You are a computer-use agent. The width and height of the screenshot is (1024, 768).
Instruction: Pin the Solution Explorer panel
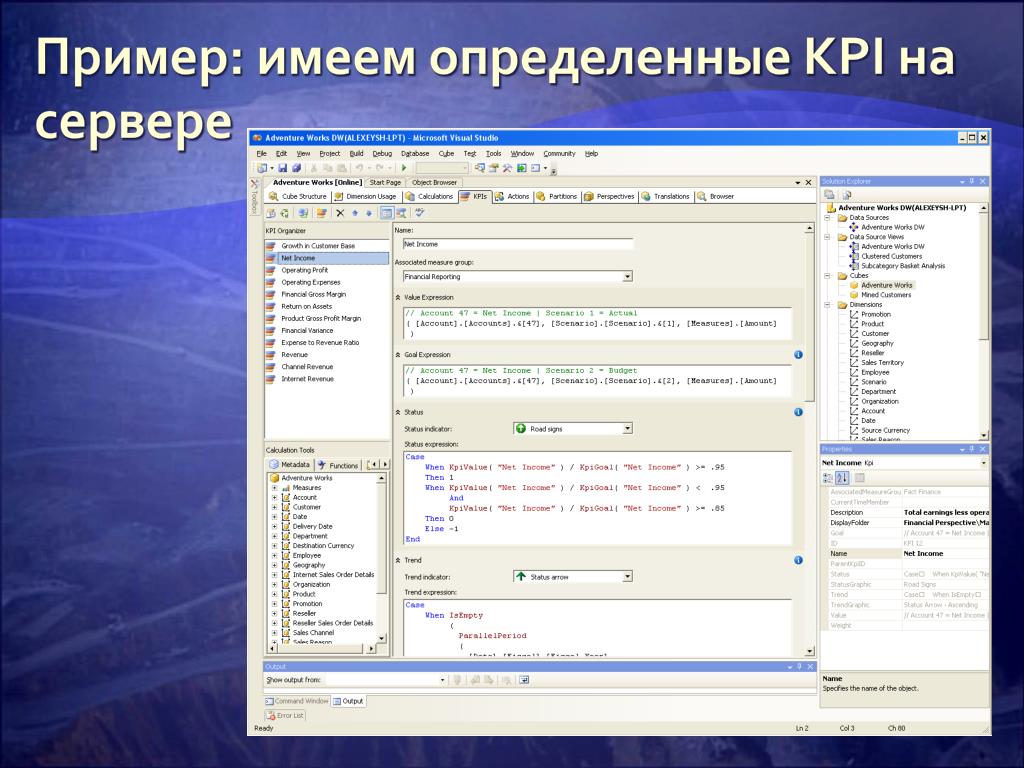(972, 181)
